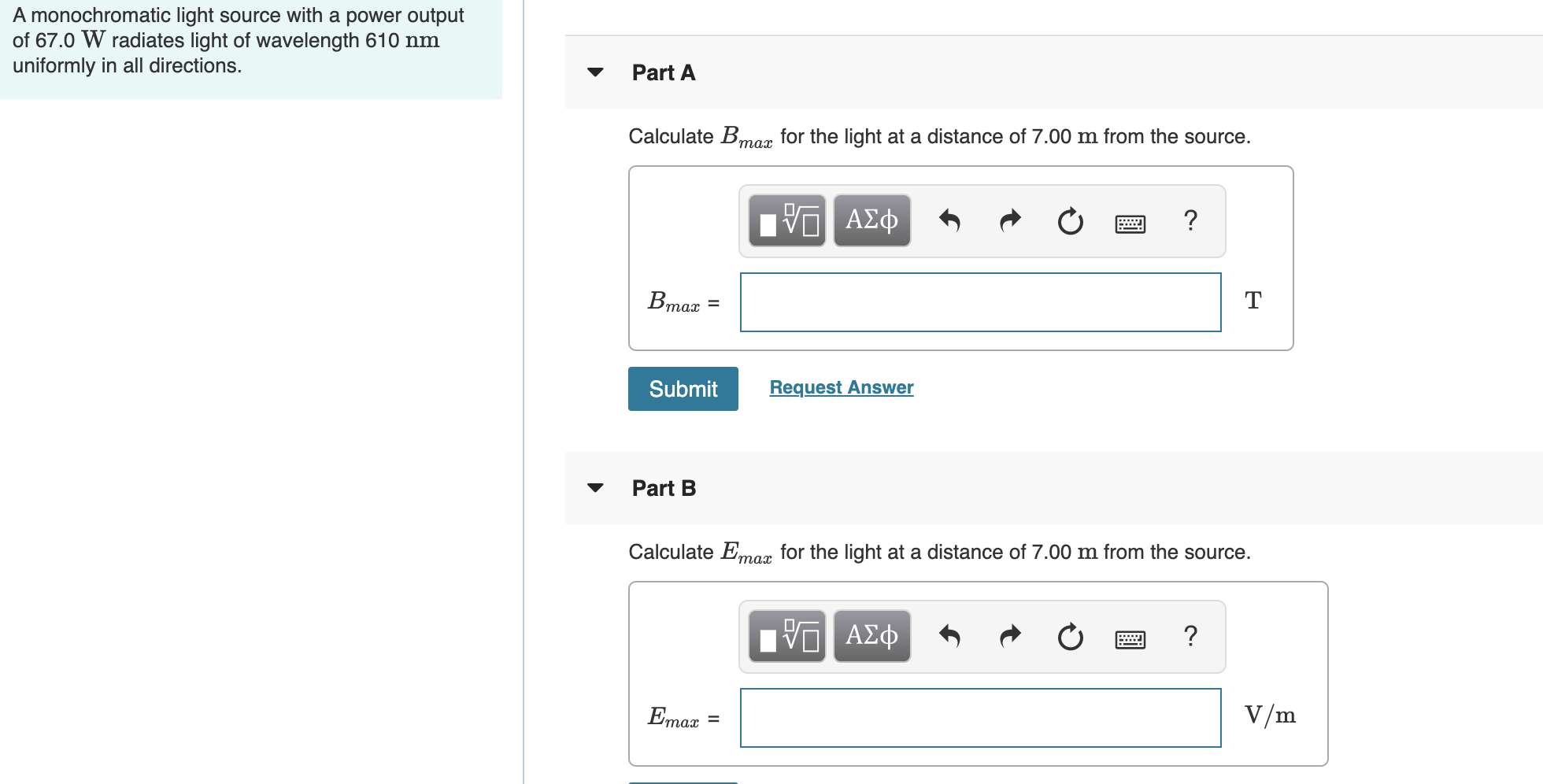Image resolution: width=1543 pixels, height=784 pixels.
Task: Collapse the Part B section
Action: tap(596, 487)
